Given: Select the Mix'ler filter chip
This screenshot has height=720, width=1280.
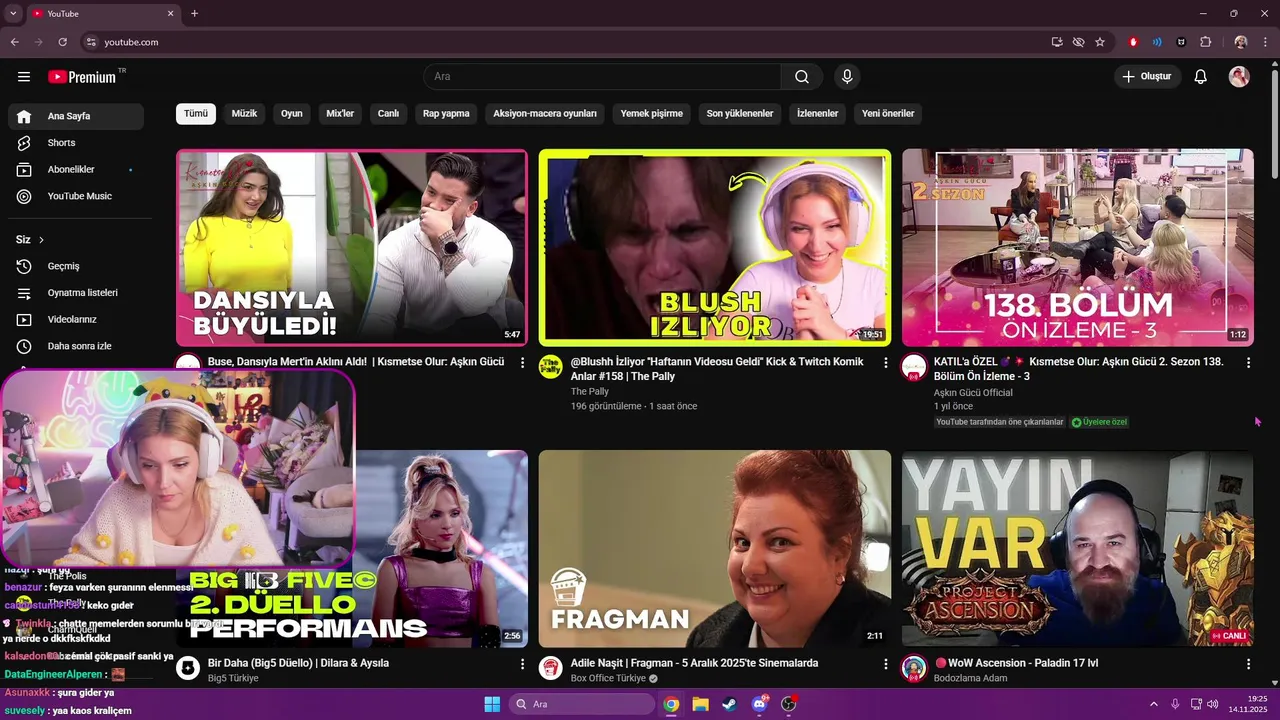Looking at the screenshot, I should click(340, 114).
